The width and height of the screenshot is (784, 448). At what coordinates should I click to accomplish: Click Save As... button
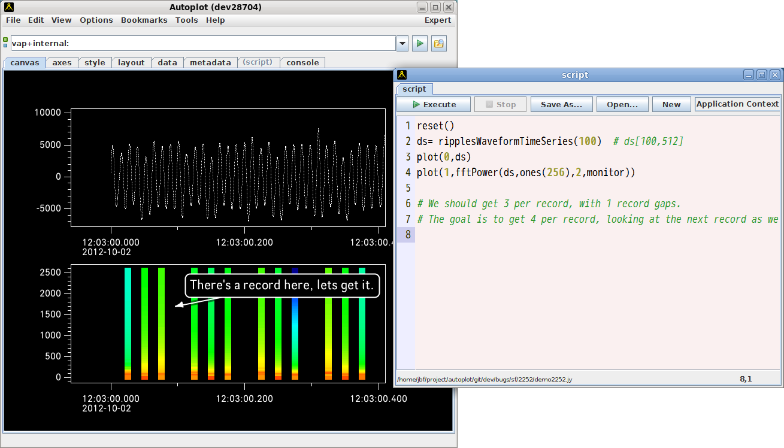(561, 104)
